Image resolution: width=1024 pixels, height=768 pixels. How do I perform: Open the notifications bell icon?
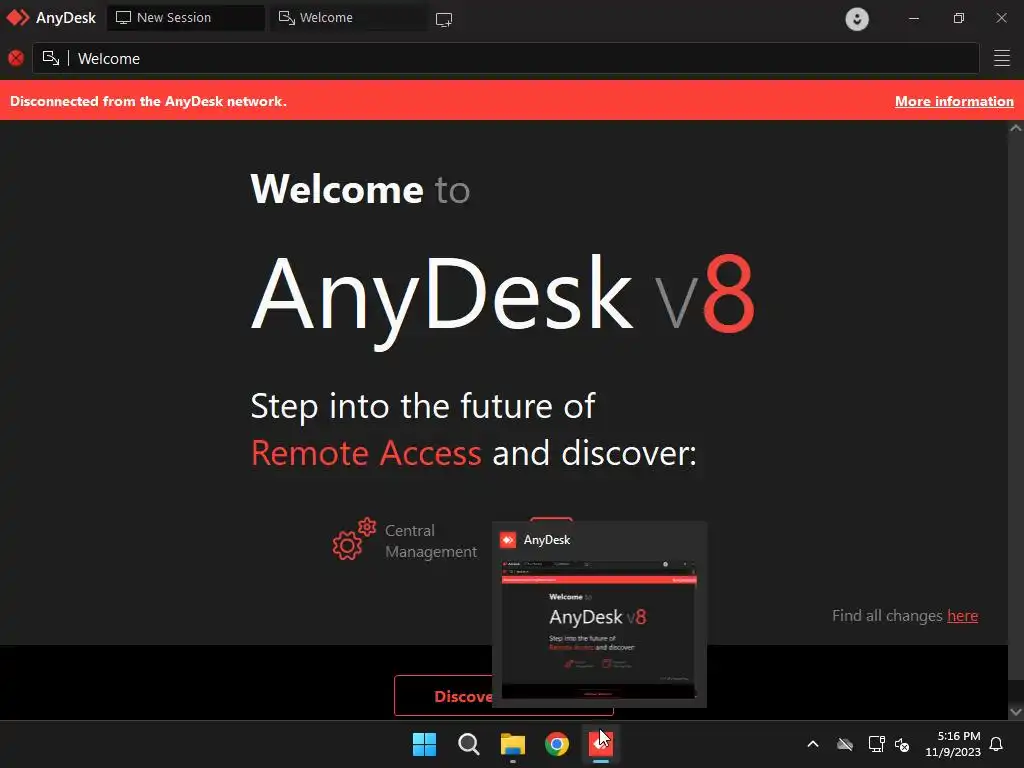997,744
